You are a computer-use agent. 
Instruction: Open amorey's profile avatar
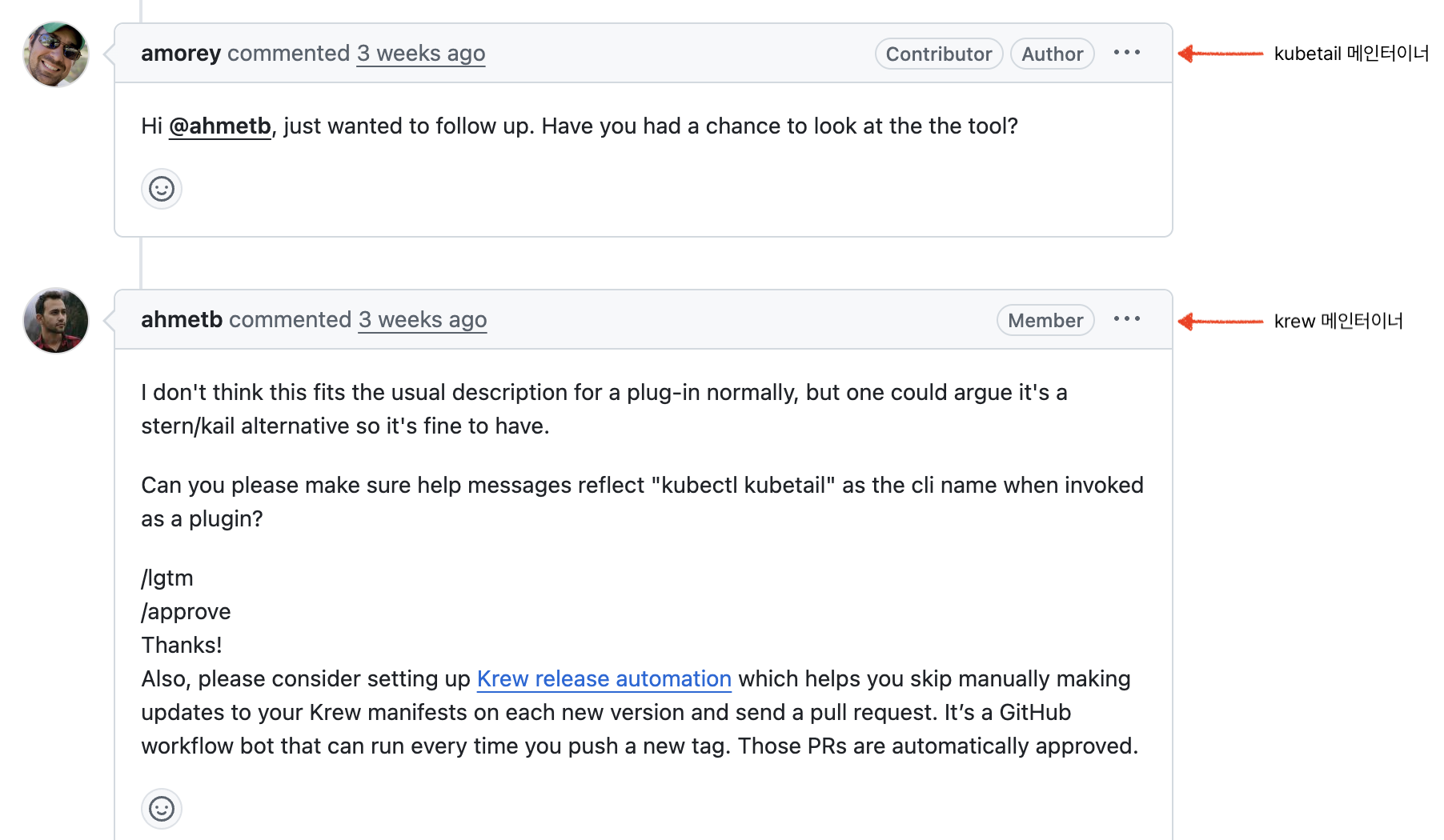(55, 54)
